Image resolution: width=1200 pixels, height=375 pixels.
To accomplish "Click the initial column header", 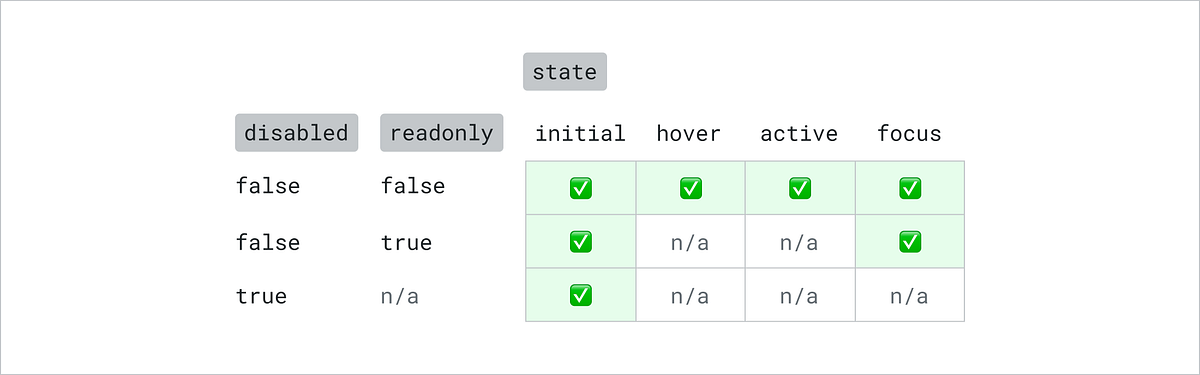I will (580, 133).
